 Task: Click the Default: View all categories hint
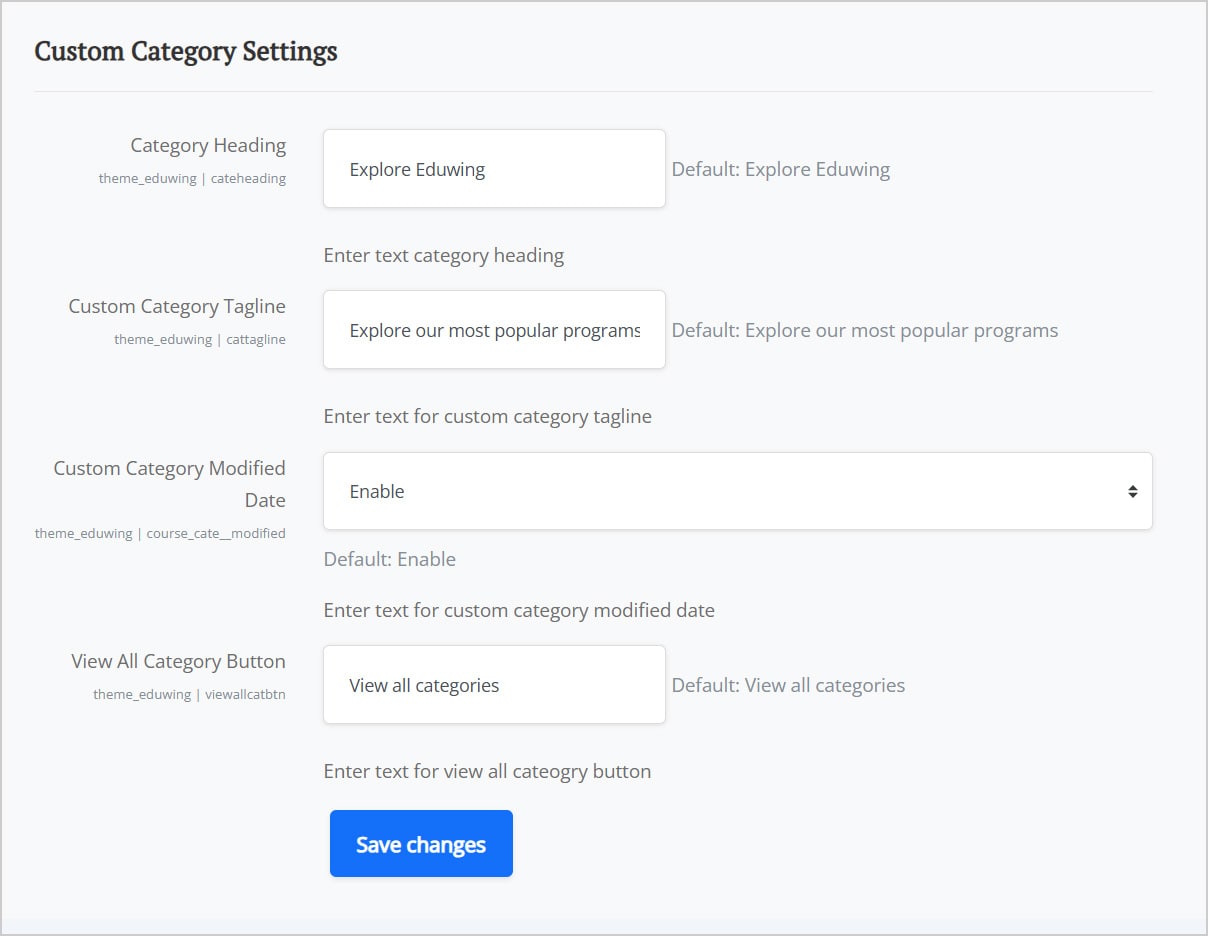[790, 685]
